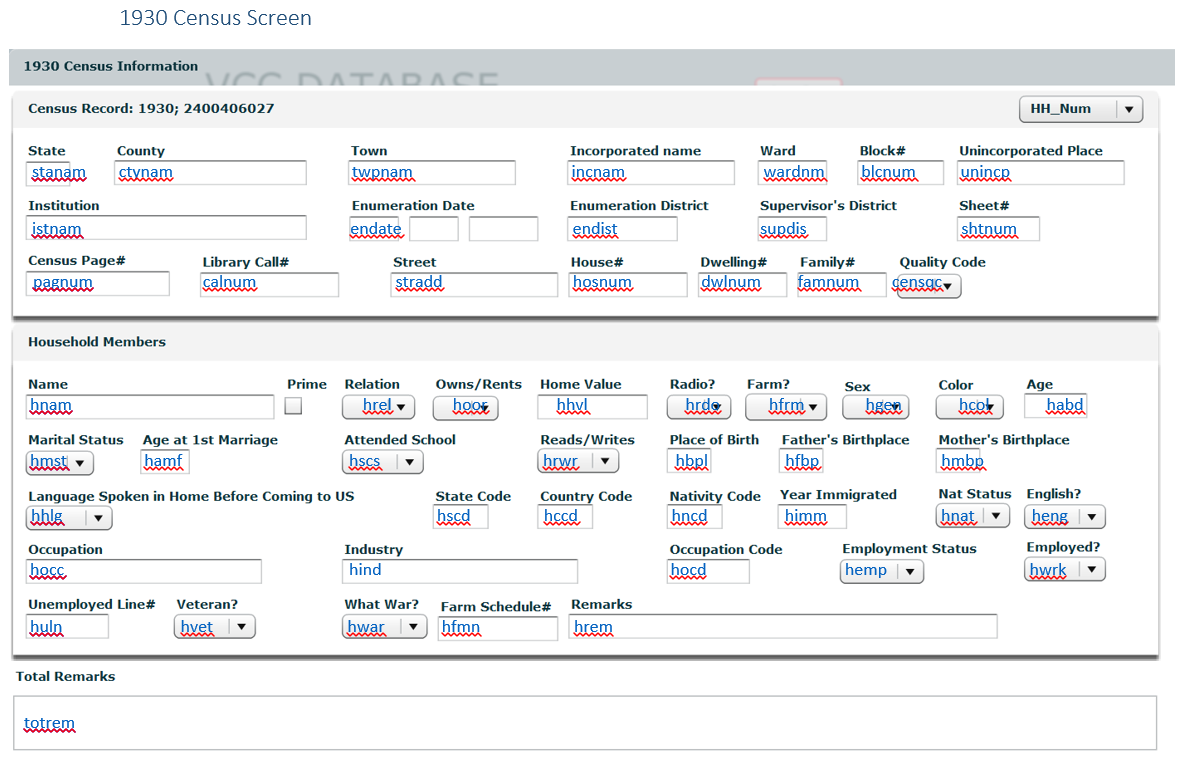Viewport: 1180px width, 780px height.
Task: Open the Owns/Rents dropdown
Action: tap(465, 407)
